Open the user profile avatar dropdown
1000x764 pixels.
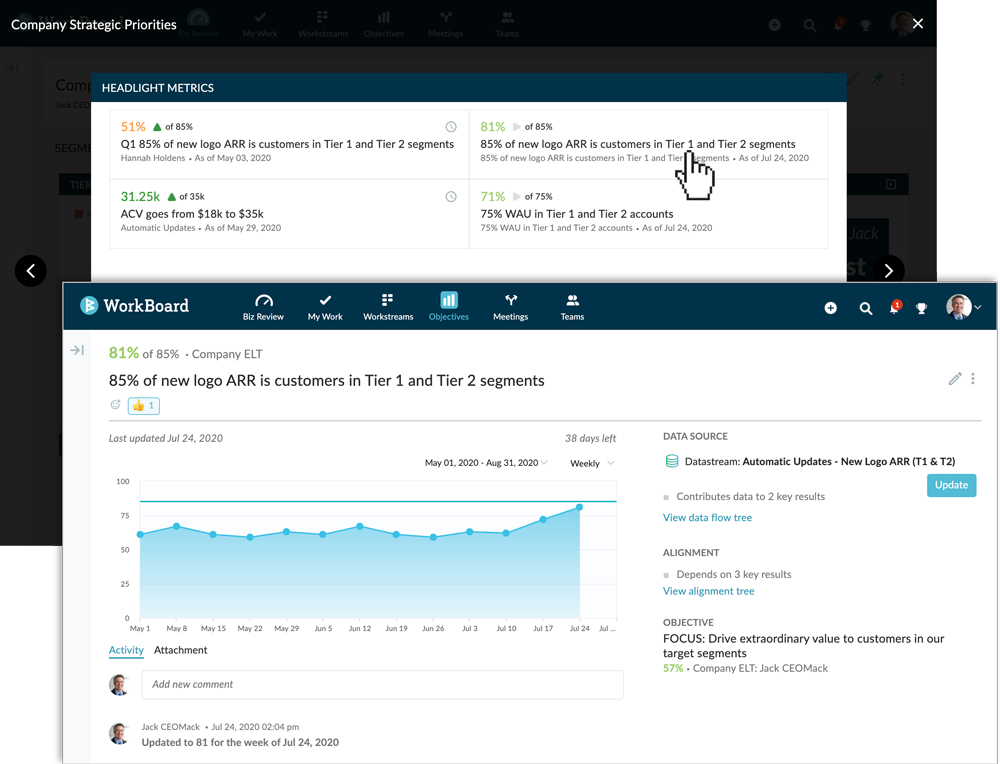(x=964, y=307)
